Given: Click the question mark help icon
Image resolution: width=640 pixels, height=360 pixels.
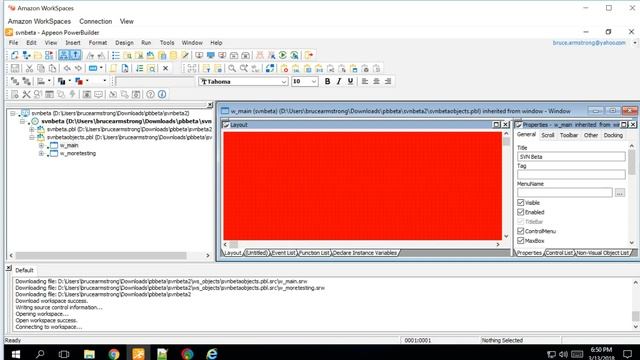Looking at the screenshot, I should click(x=150, y=94).
